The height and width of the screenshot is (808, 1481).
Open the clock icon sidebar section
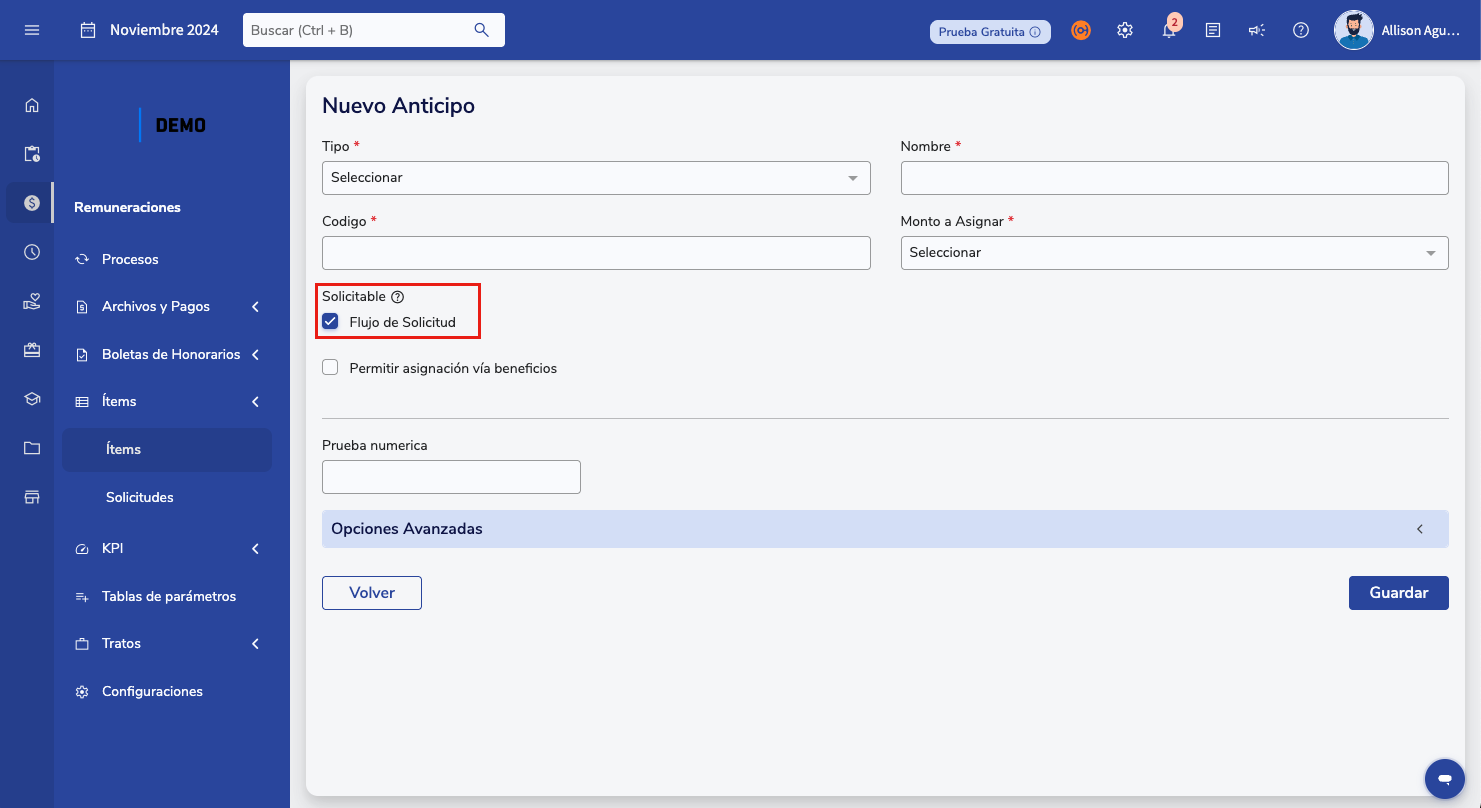click(x=32, y=252)
